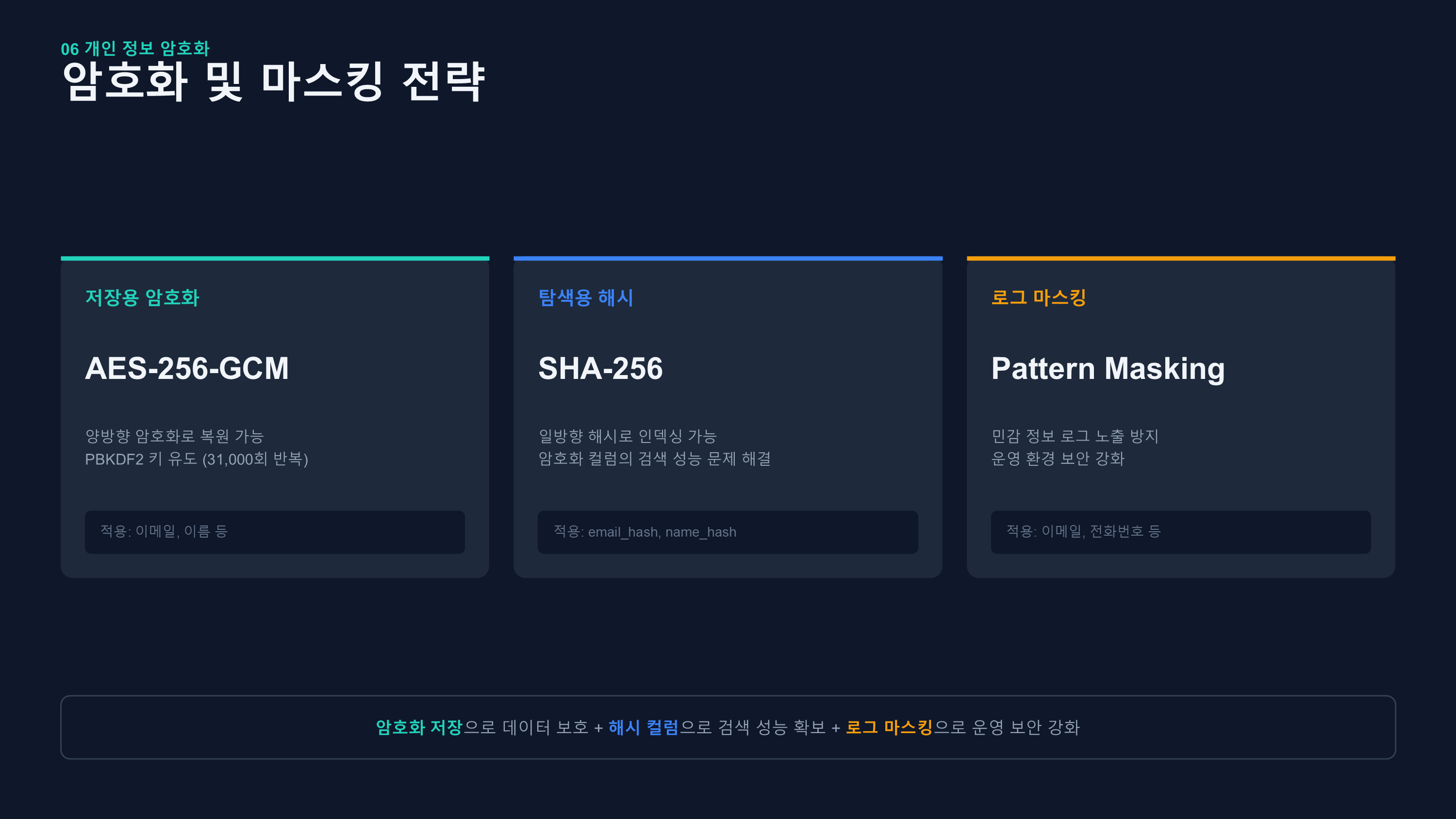Image resolution: width=1456 pixels, height=819 pixels.
Task: Click the "적용: email_hash, name_hash" box
Action: [728, 532]
